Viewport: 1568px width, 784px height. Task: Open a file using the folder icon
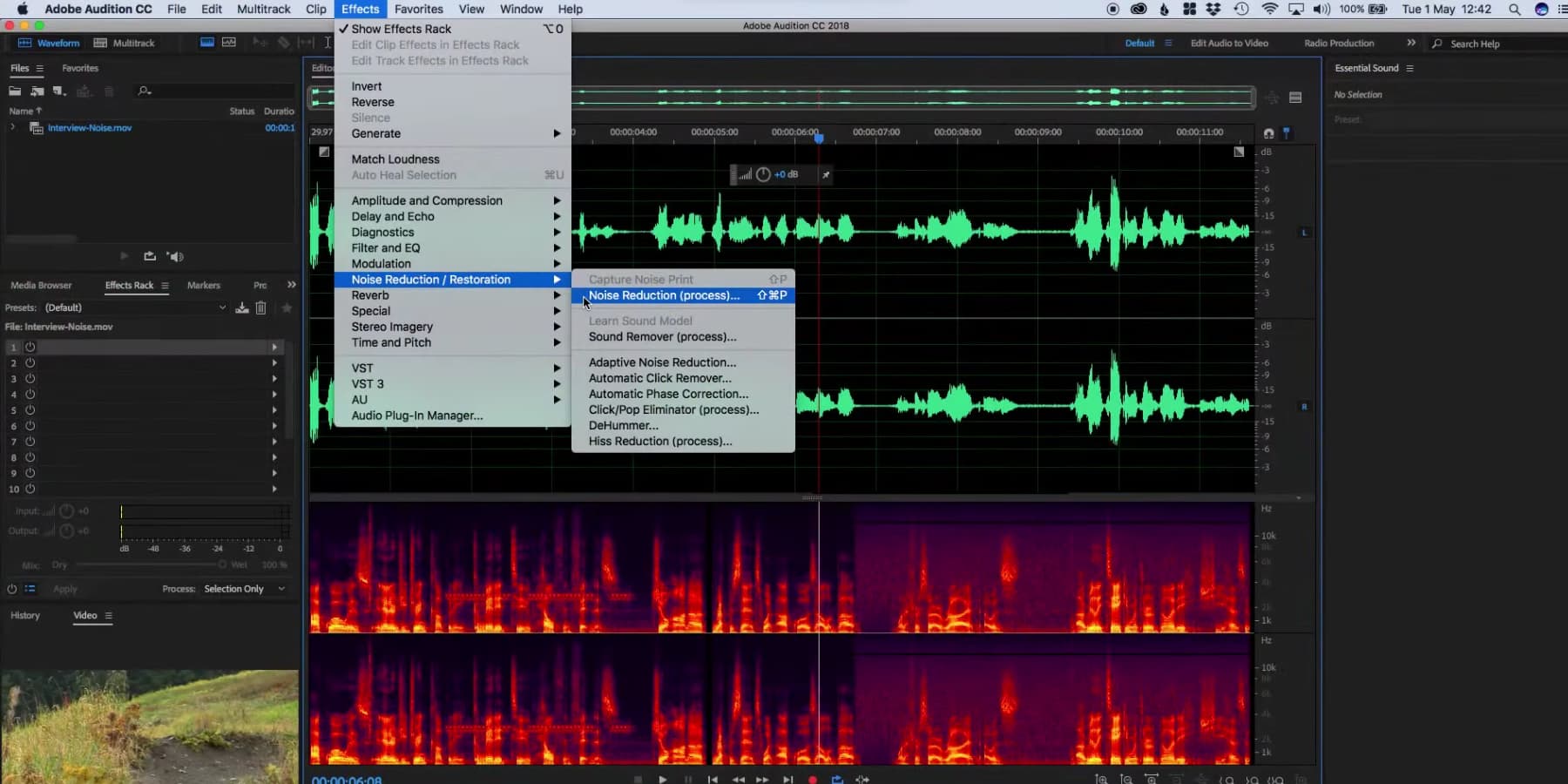(14, 90)
